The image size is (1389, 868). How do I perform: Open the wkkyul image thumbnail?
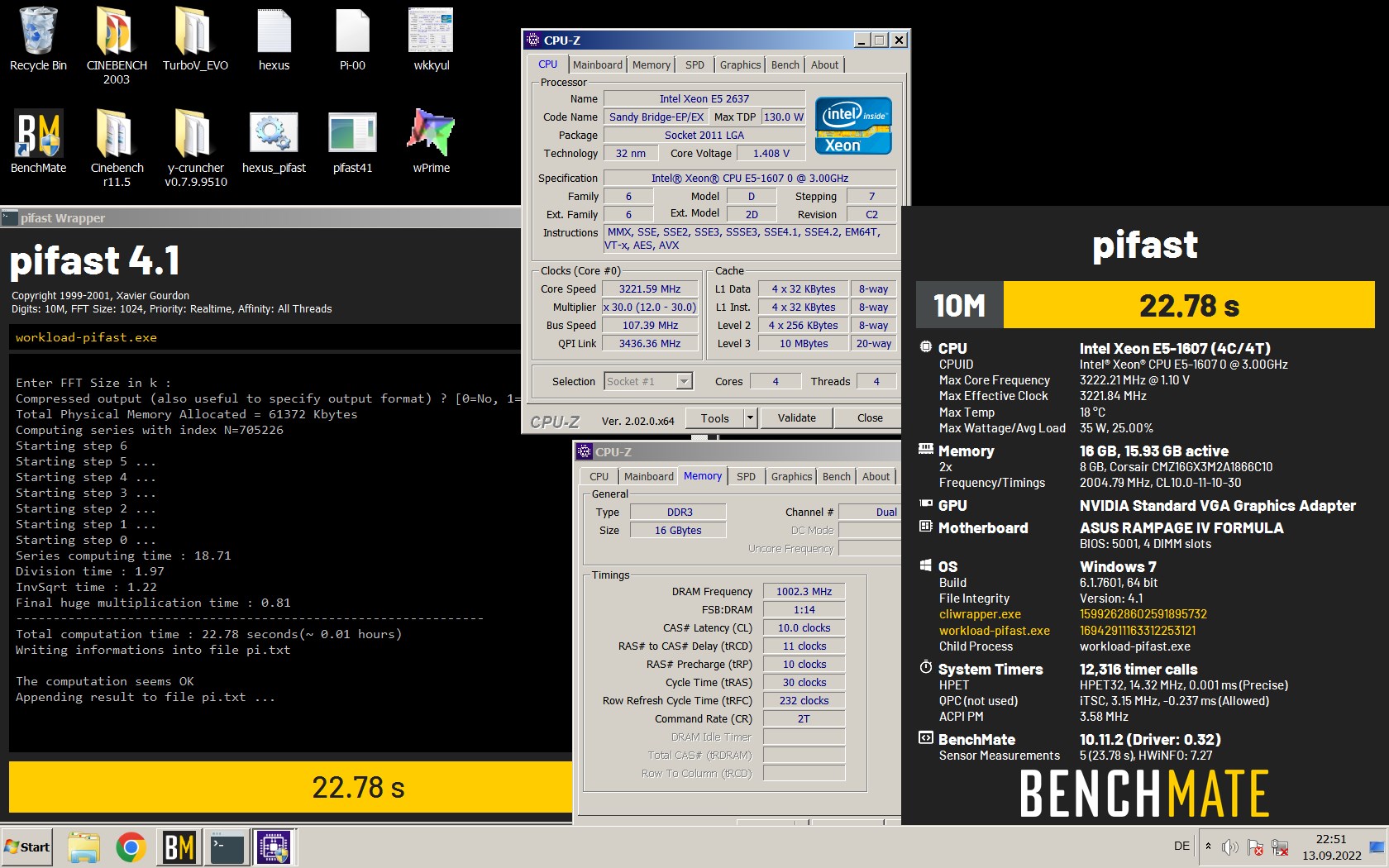pos(431,39)
